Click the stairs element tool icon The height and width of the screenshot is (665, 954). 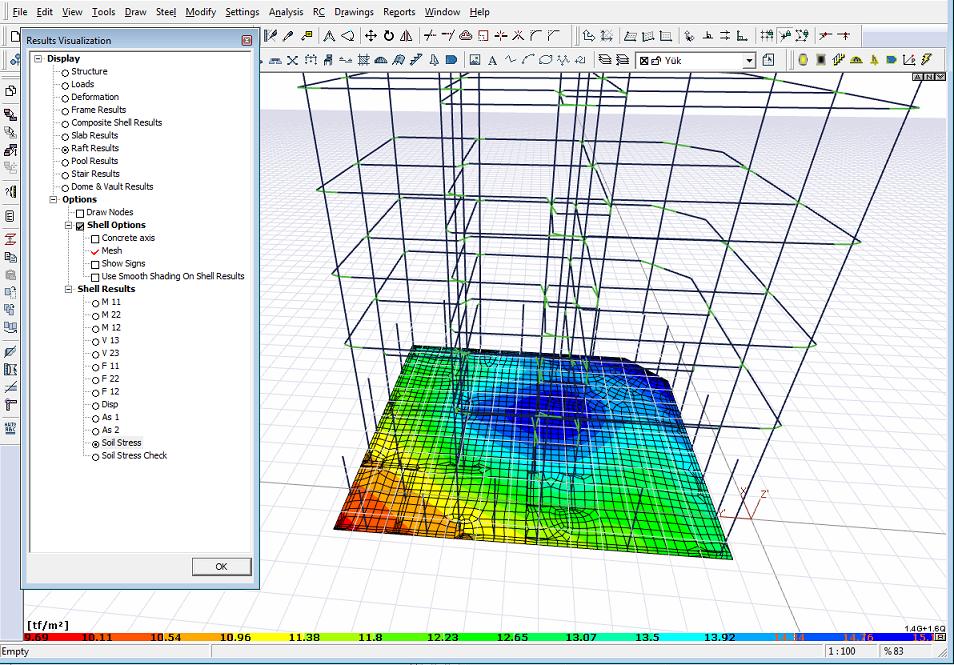click(x=416, y=60)
